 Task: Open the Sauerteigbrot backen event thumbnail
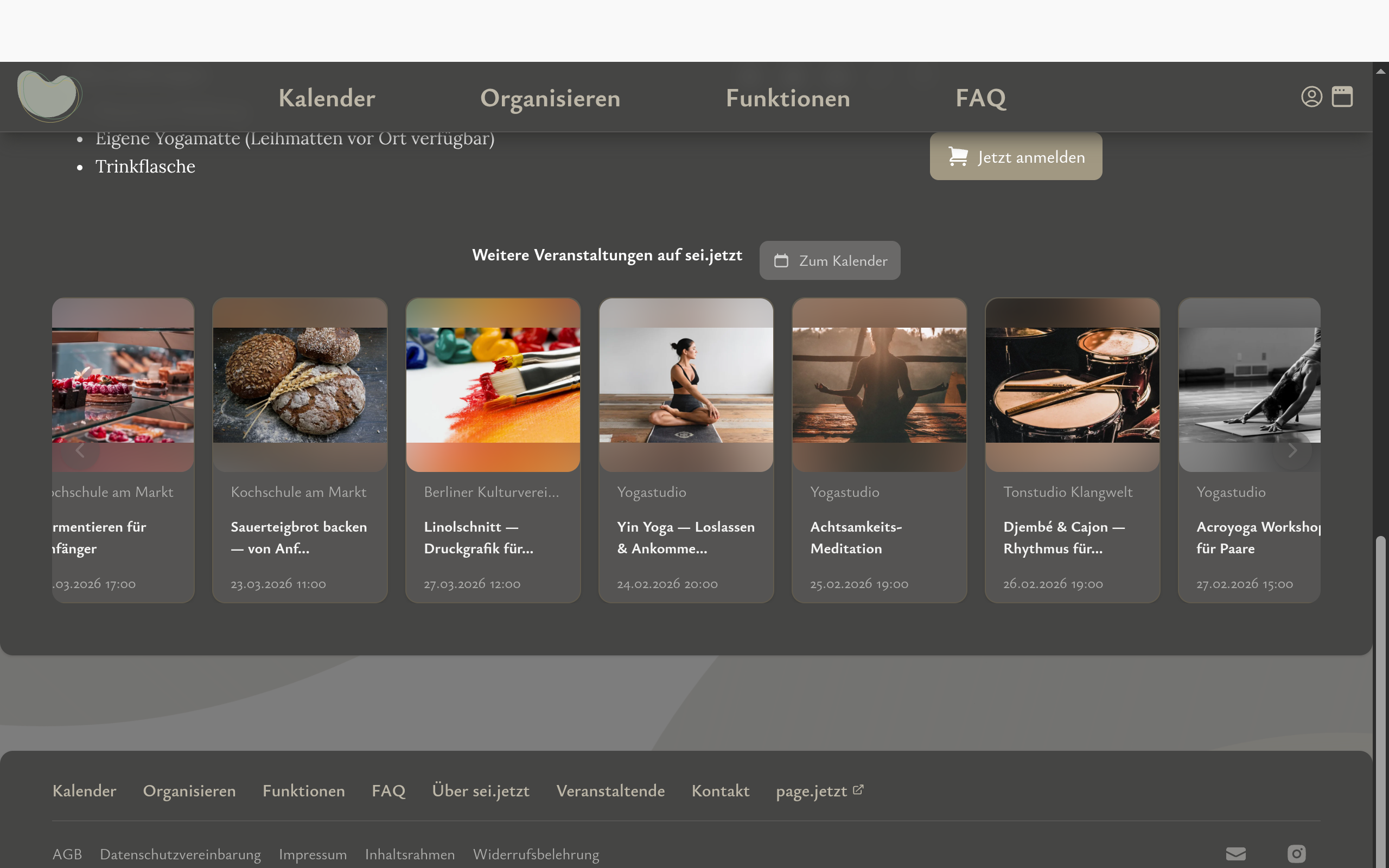coord(300,385)
